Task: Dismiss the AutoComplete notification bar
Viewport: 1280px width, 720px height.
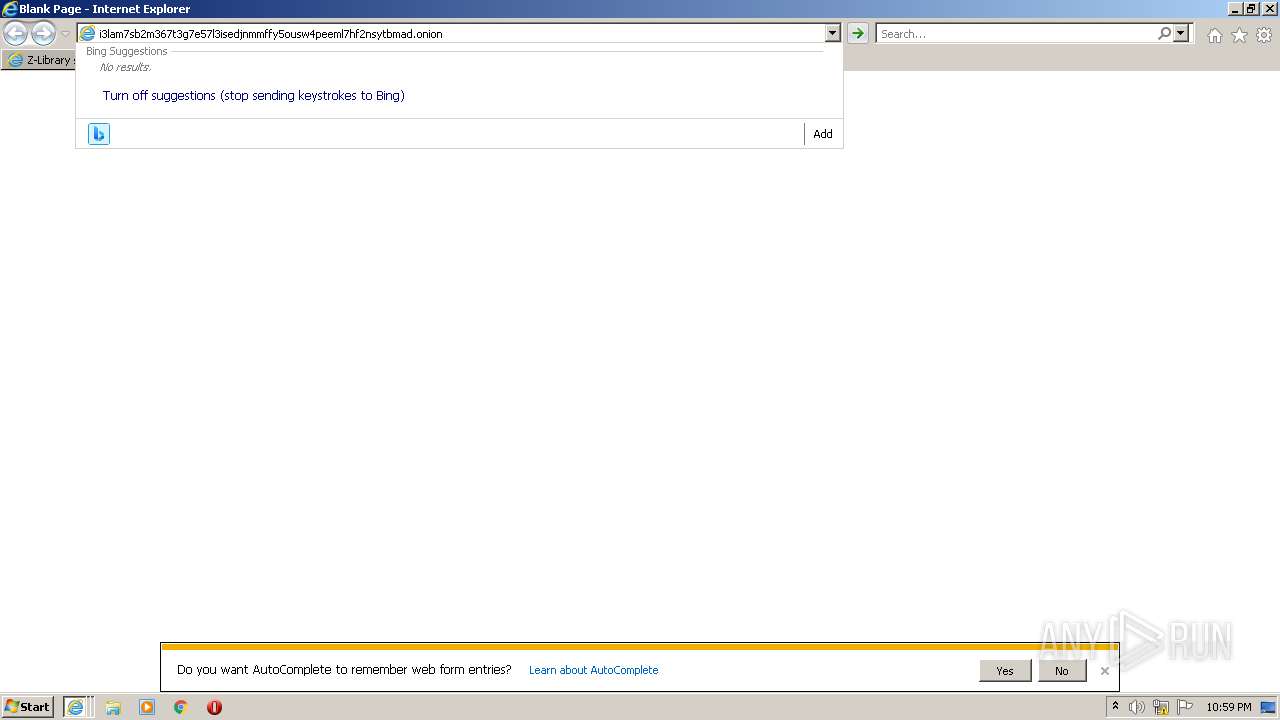Action: point(1104,671)
